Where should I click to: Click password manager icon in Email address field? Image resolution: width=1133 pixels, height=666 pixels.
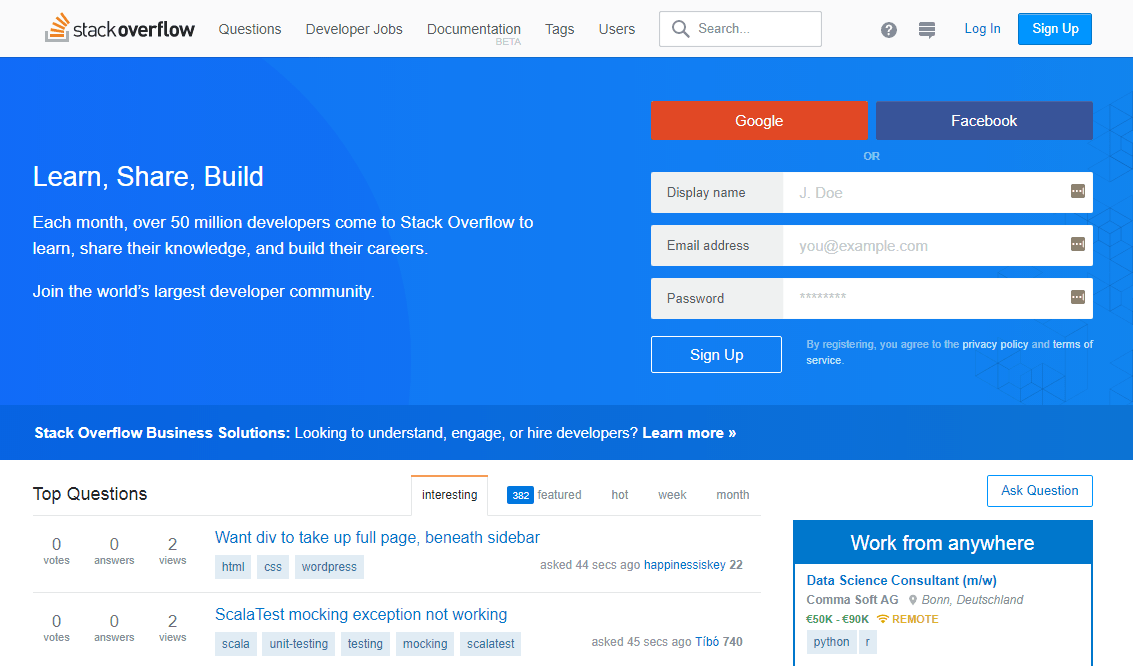tap(1077, 244)
